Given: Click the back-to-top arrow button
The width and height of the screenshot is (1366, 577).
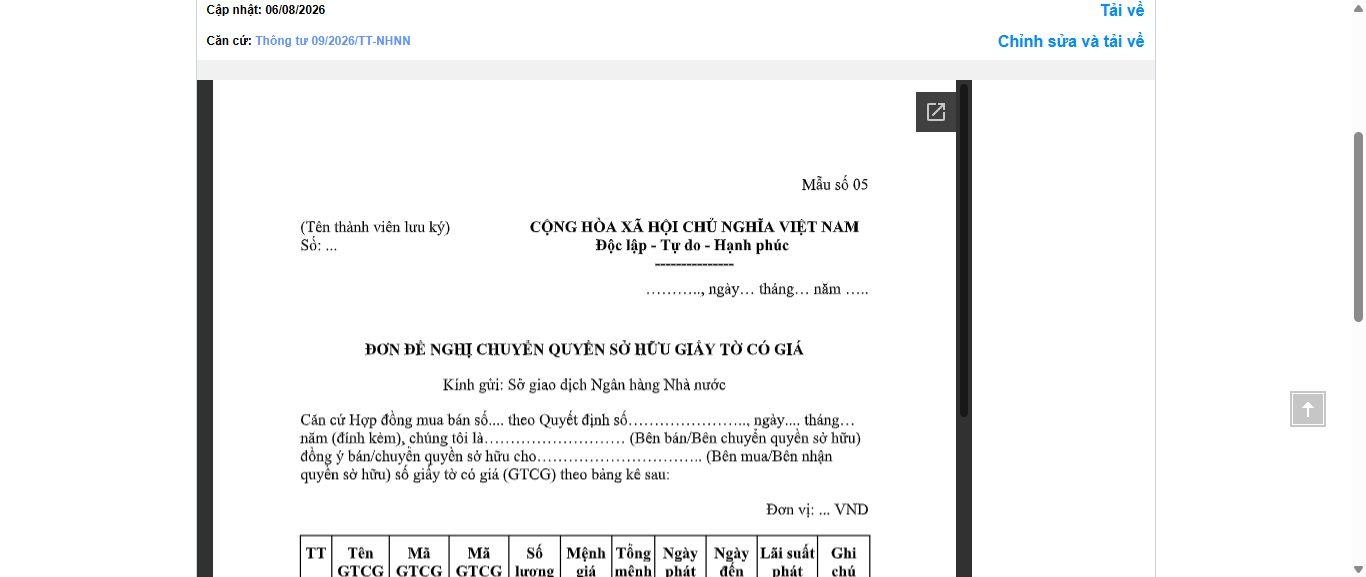Looking at the screenshot, I should point(1308,409).
